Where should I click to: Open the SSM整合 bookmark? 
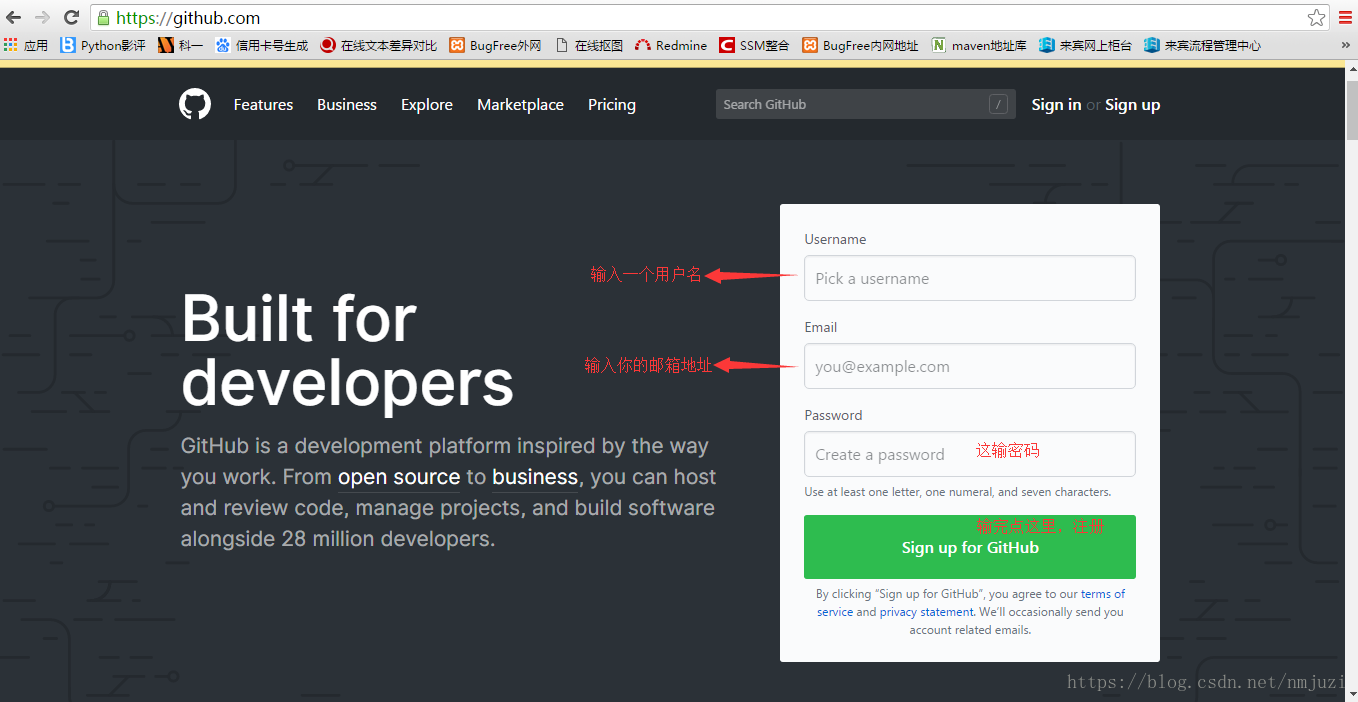tap(754, 45)
